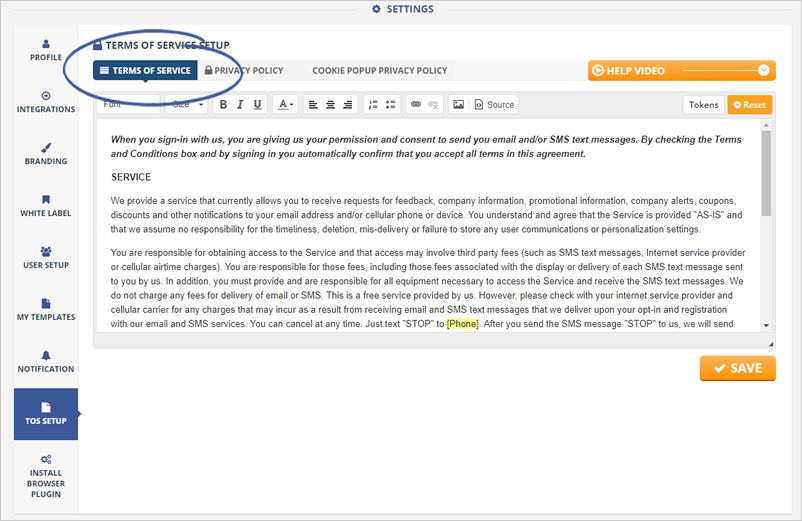
Task: Open the Cookie Popup Privacy Policy tab
Action: [379, 71]
